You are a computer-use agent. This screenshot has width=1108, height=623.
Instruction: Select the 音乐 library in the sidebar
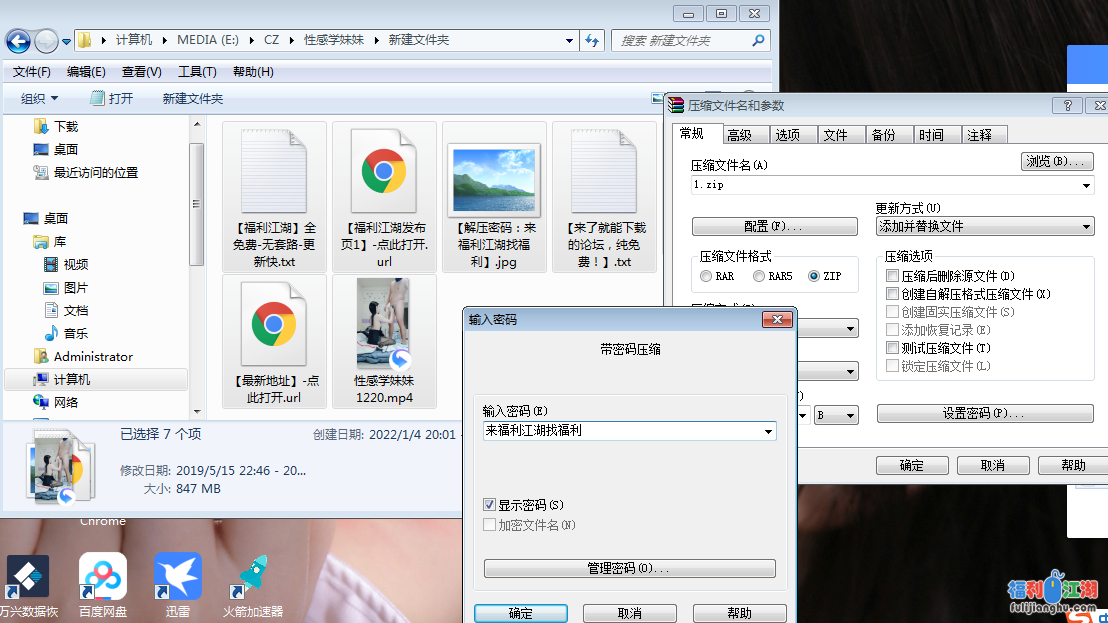(x=76, y=333)
